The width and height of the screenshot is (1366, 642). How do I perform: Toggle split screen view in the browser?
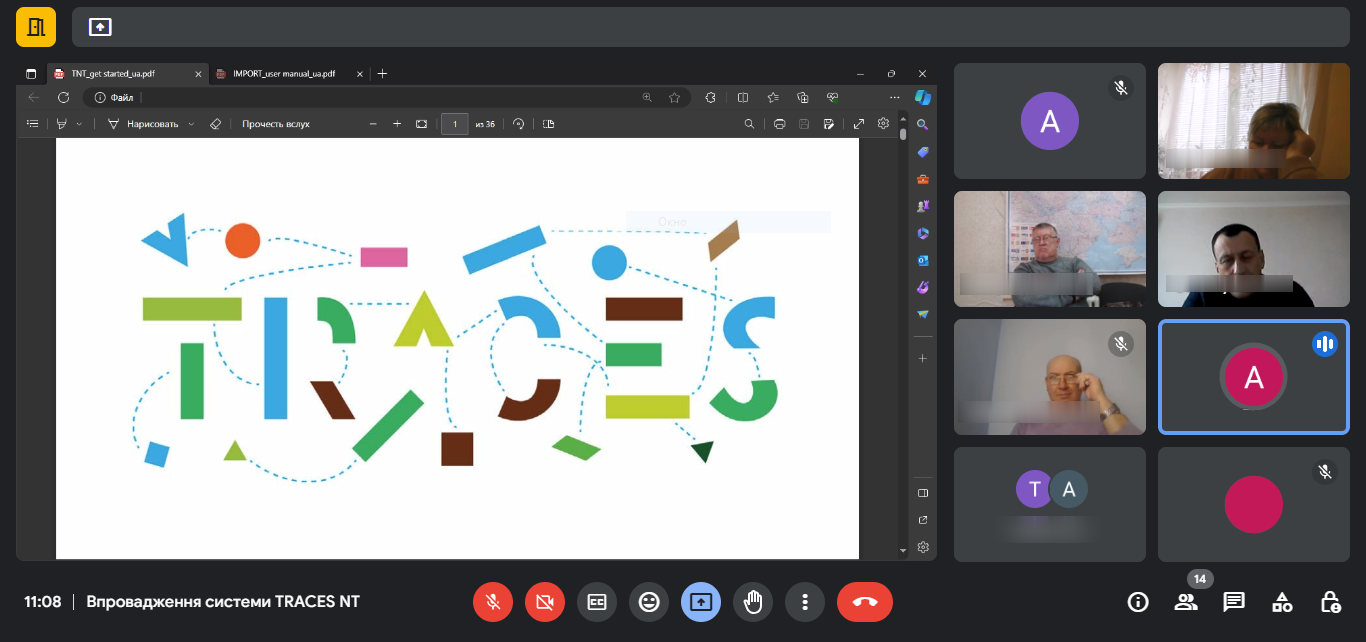point(743,98)
